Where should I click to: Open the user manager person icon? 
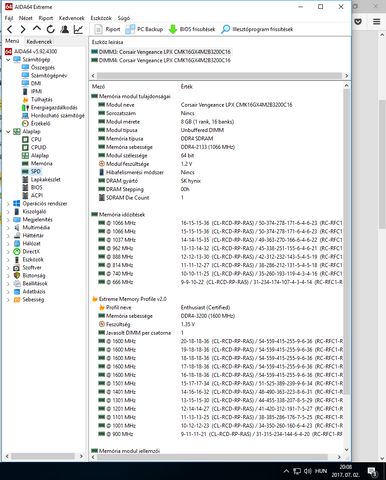(x=65, y=29)
